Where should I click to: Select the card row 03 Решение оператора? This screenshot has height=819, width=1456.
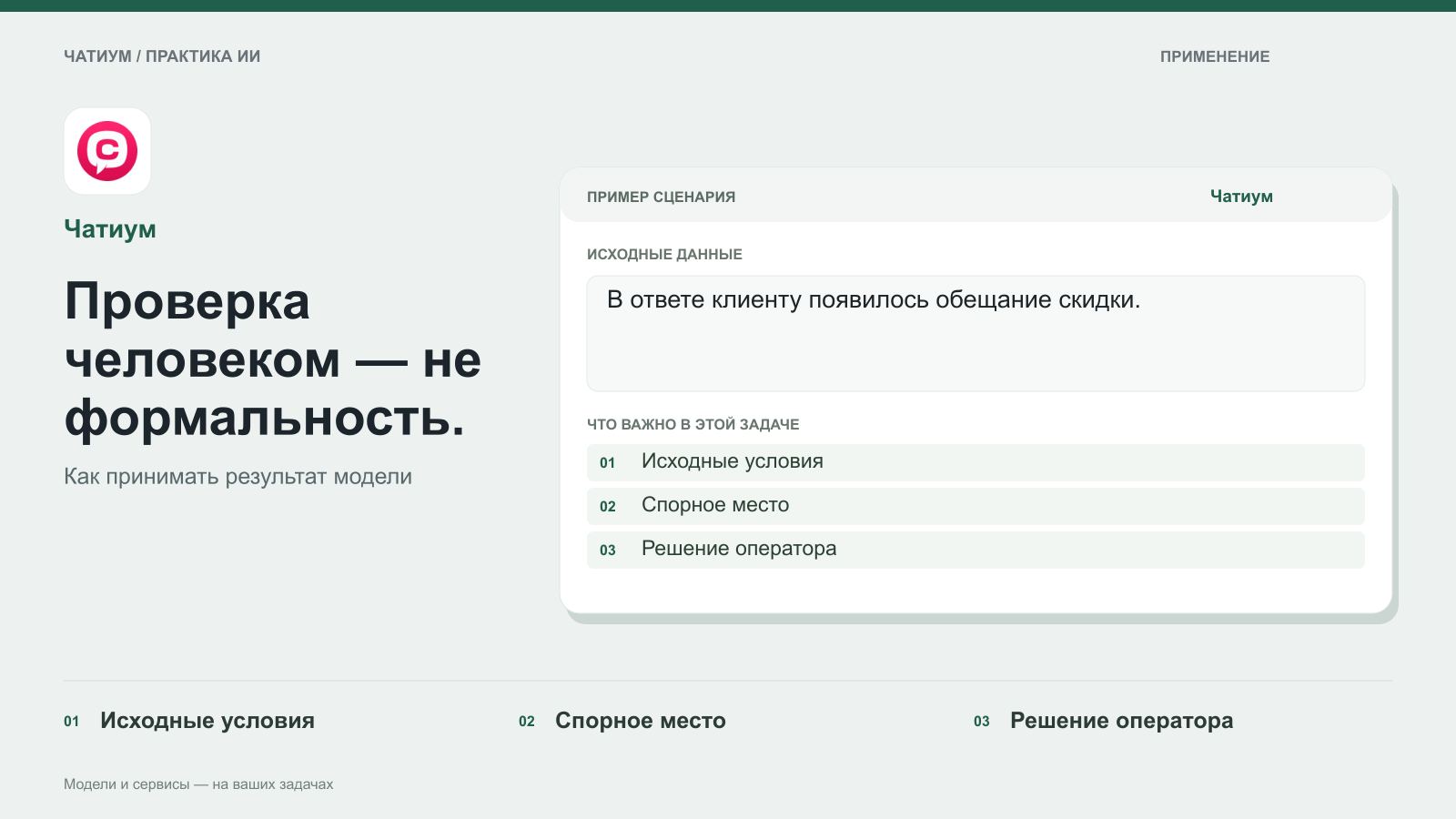[x=976, y=550]
